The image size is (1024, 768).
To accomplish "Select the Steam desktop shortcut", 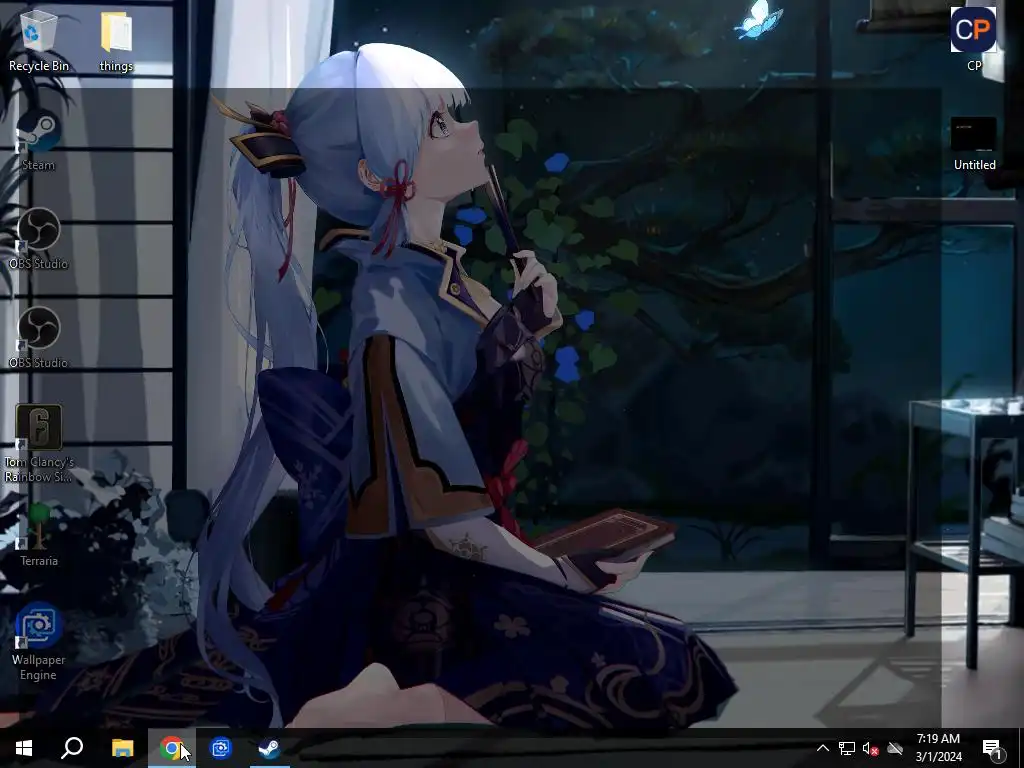I will coord(39,140).
